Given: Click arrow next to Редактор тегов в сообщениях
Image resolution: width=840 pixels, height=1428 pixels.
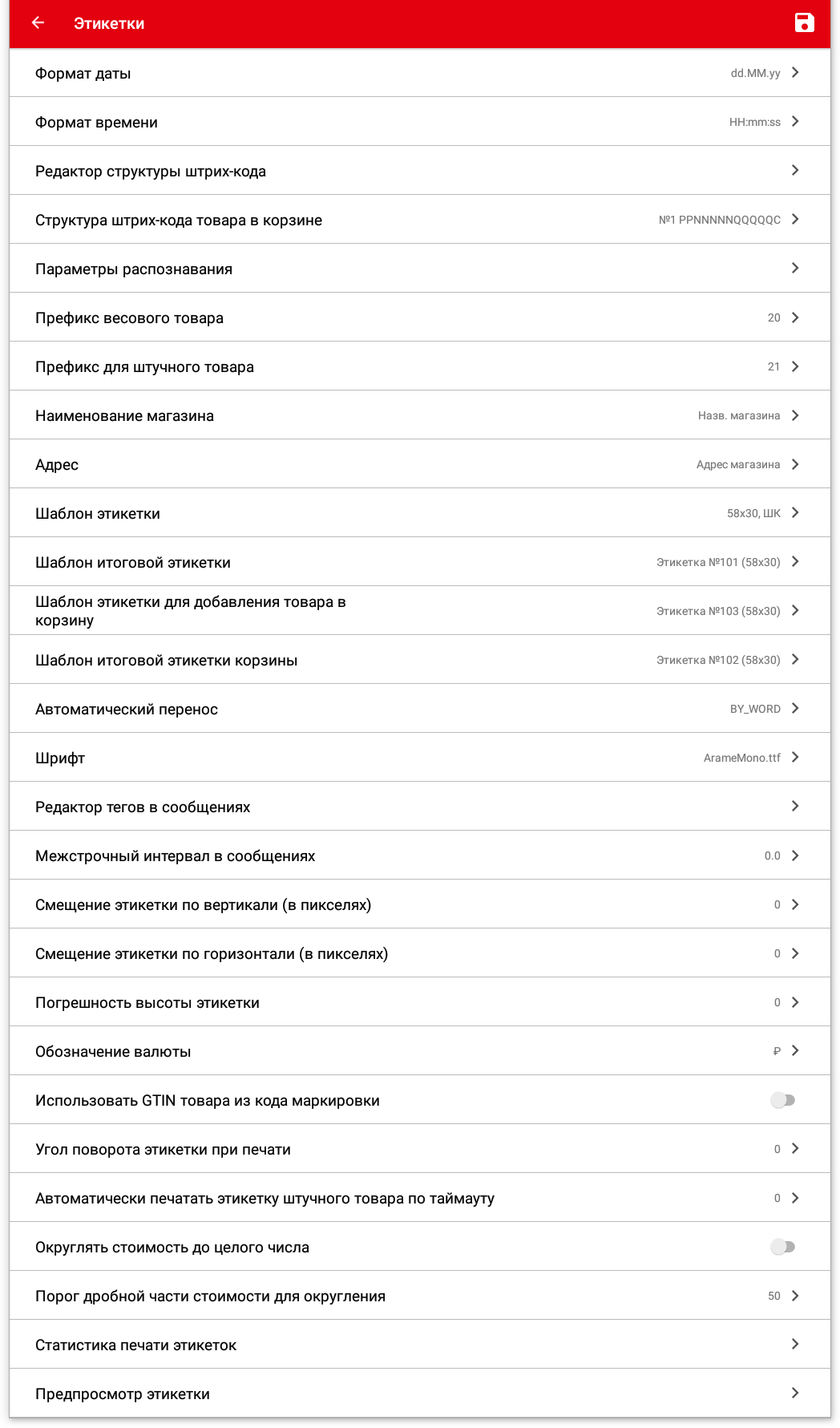Looking at the screenshot, I should pos(795,807).
